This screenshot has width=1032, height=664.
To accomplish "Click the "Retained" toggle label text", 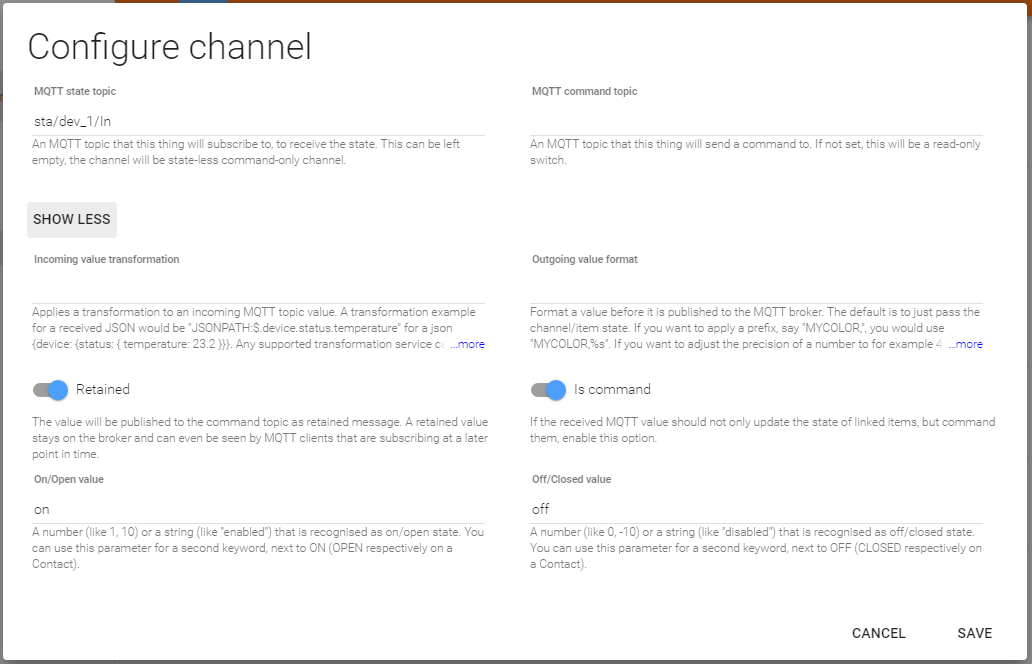I will pyautogui.click(x=103, y=389).
